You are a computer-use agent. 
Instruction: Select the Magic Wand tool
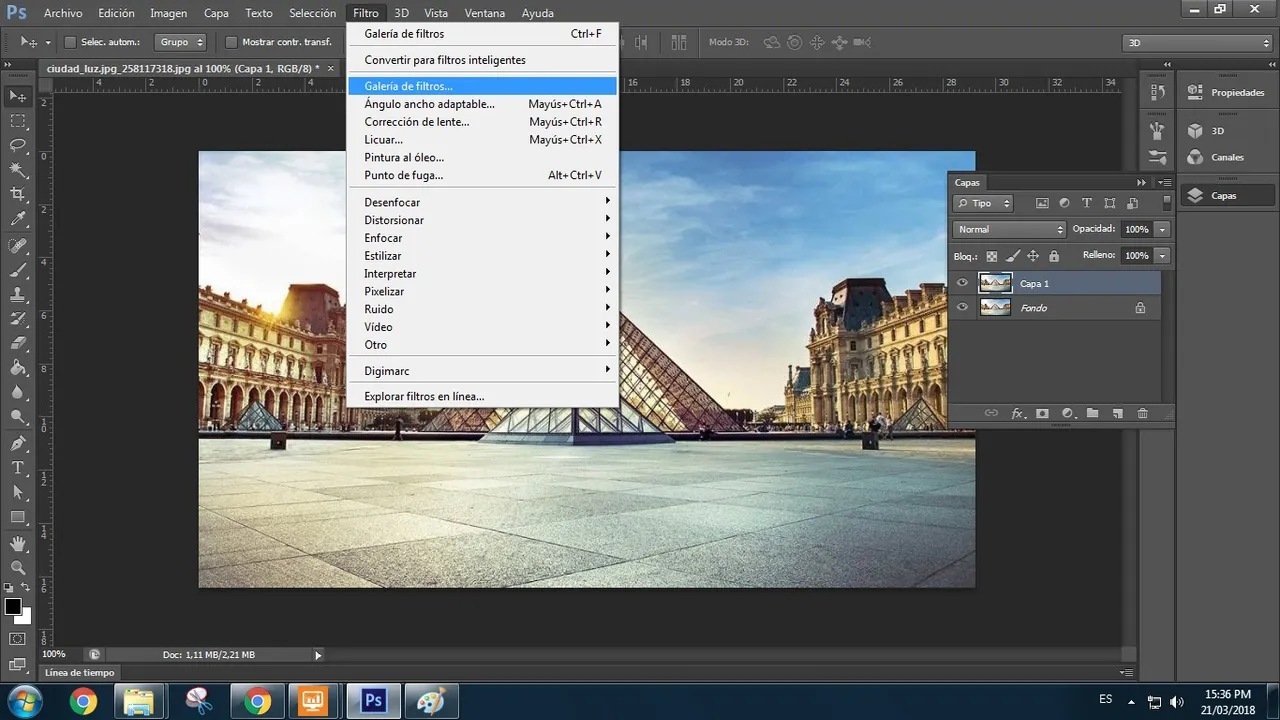(18, 171)
